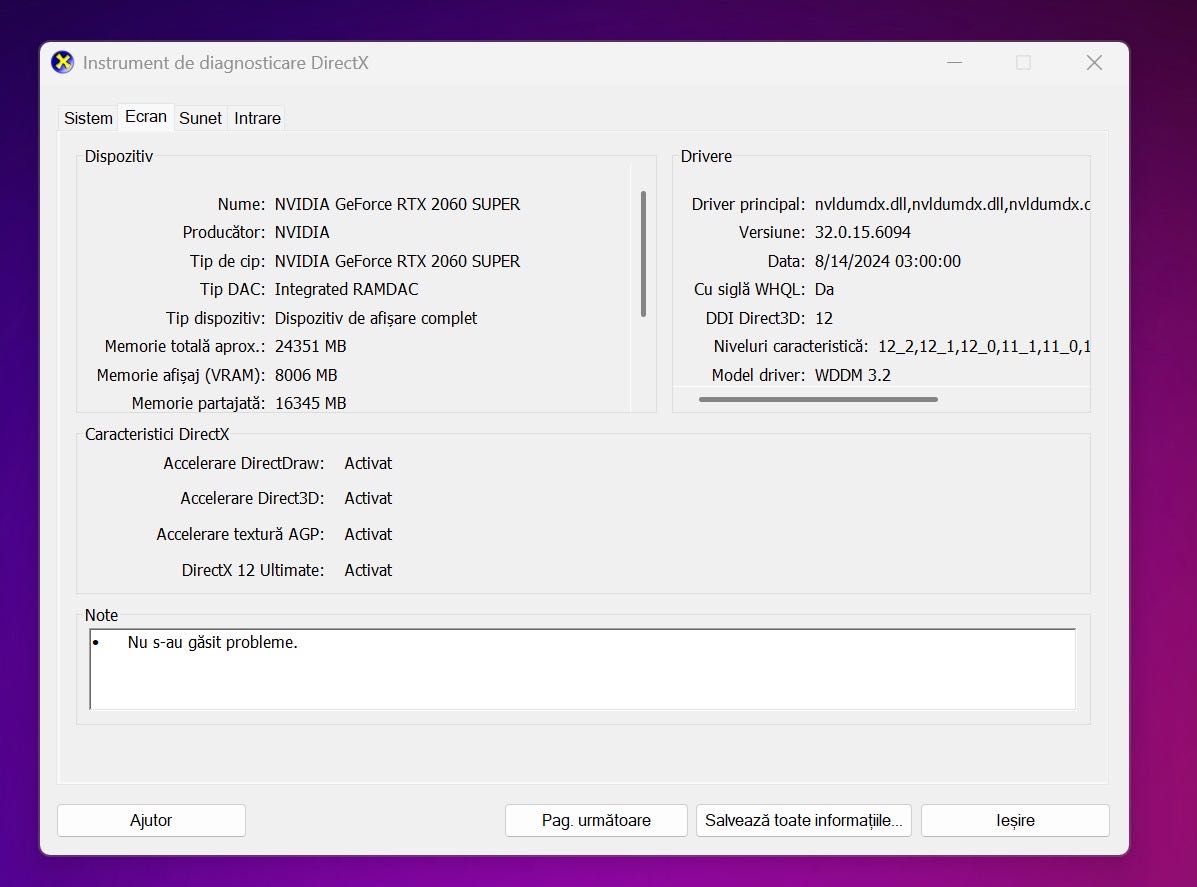Click driver model value WDDM 3.2
Screen dimensions: 1197x887
click(853, 376)
